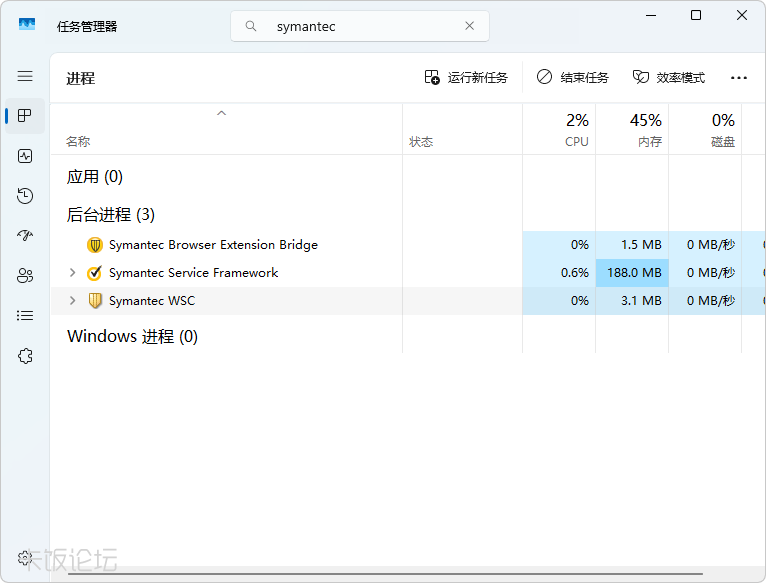
Task: Maximize the Task Manager window
Action: pyautogui.click(x=696, y=16)
